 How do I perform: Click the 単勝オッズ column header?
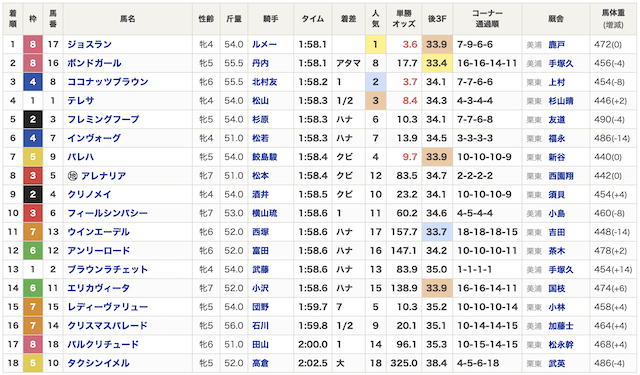tap(404, 19)
